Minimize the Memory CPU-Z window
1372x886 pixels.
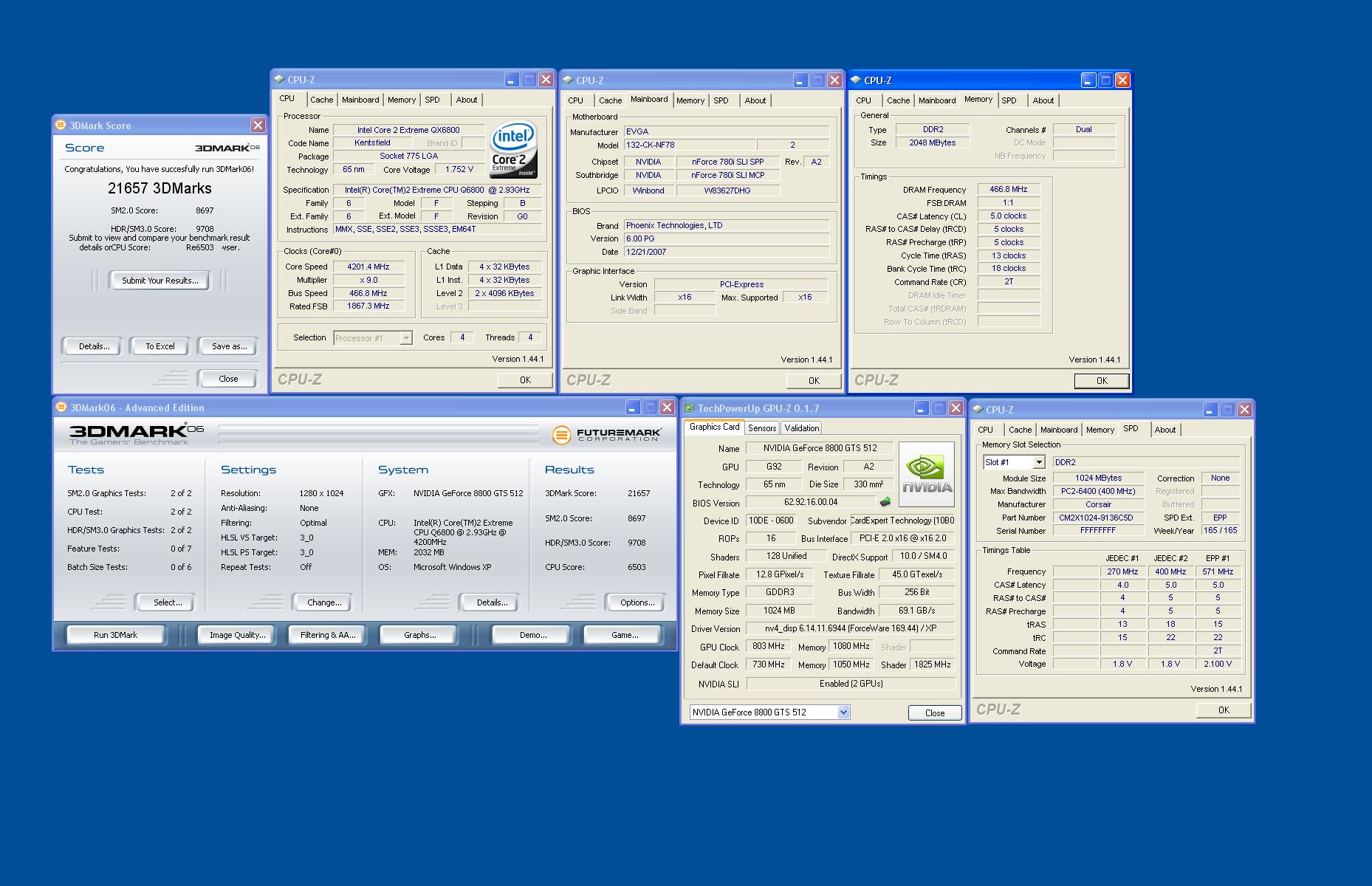[x=1088, y=80]
